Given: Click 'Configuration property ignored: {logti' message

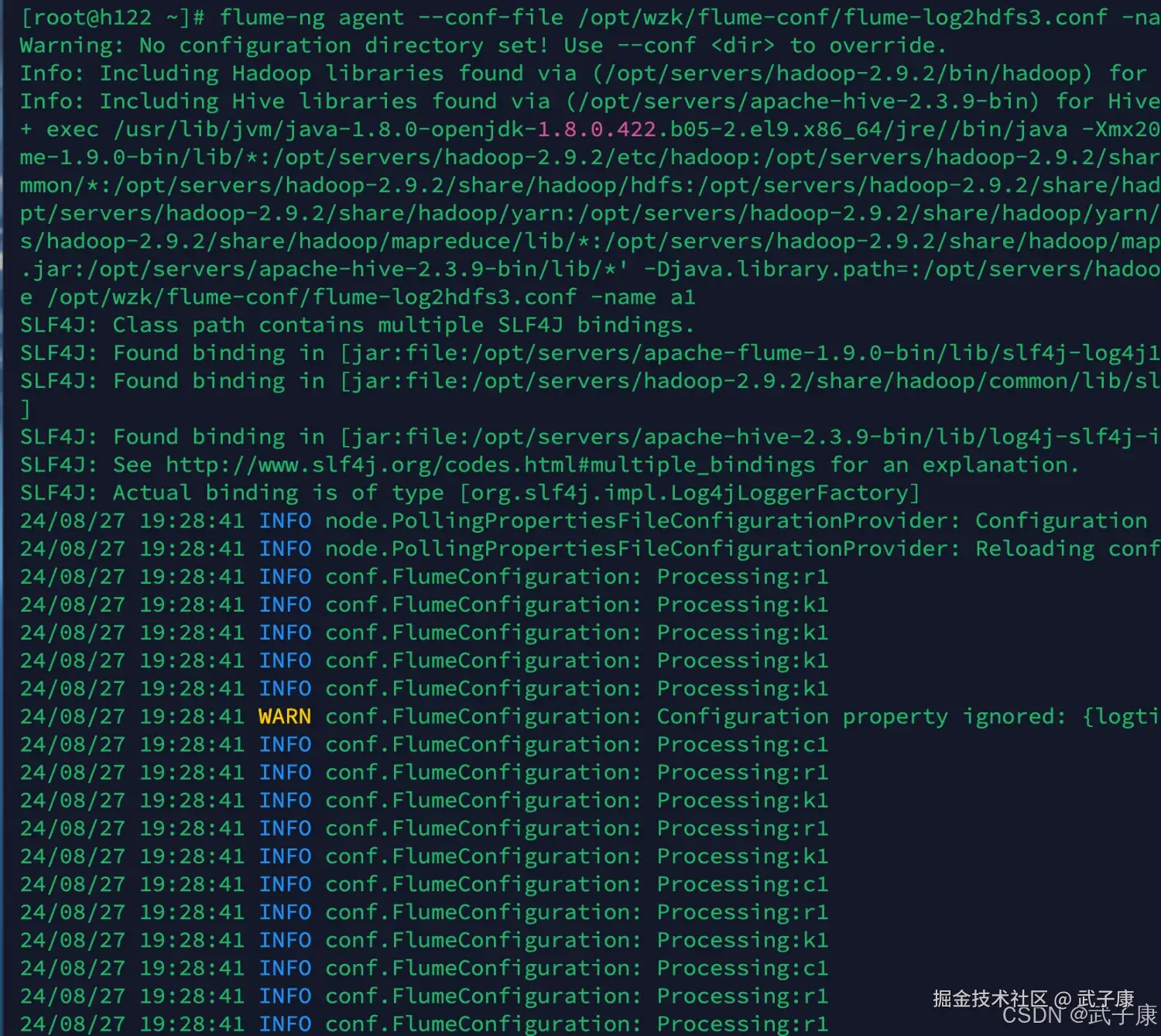Looking at the screenshot, I should [908, 716].
